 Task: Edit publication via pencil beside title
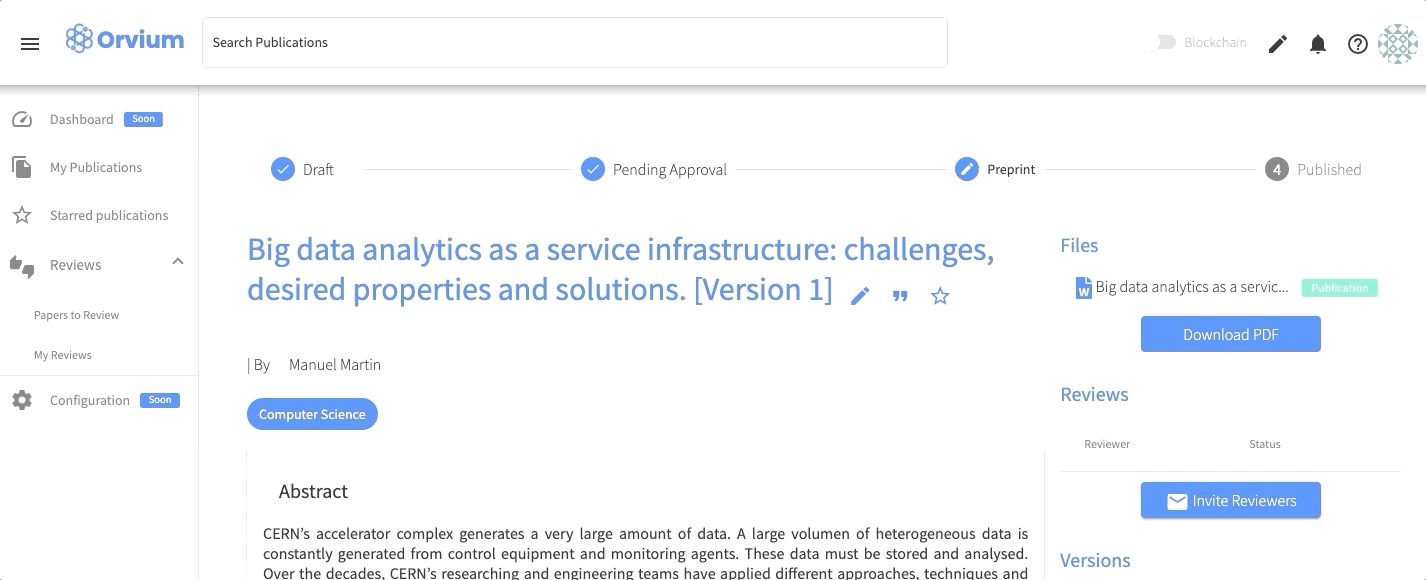[x=860, y=296]
